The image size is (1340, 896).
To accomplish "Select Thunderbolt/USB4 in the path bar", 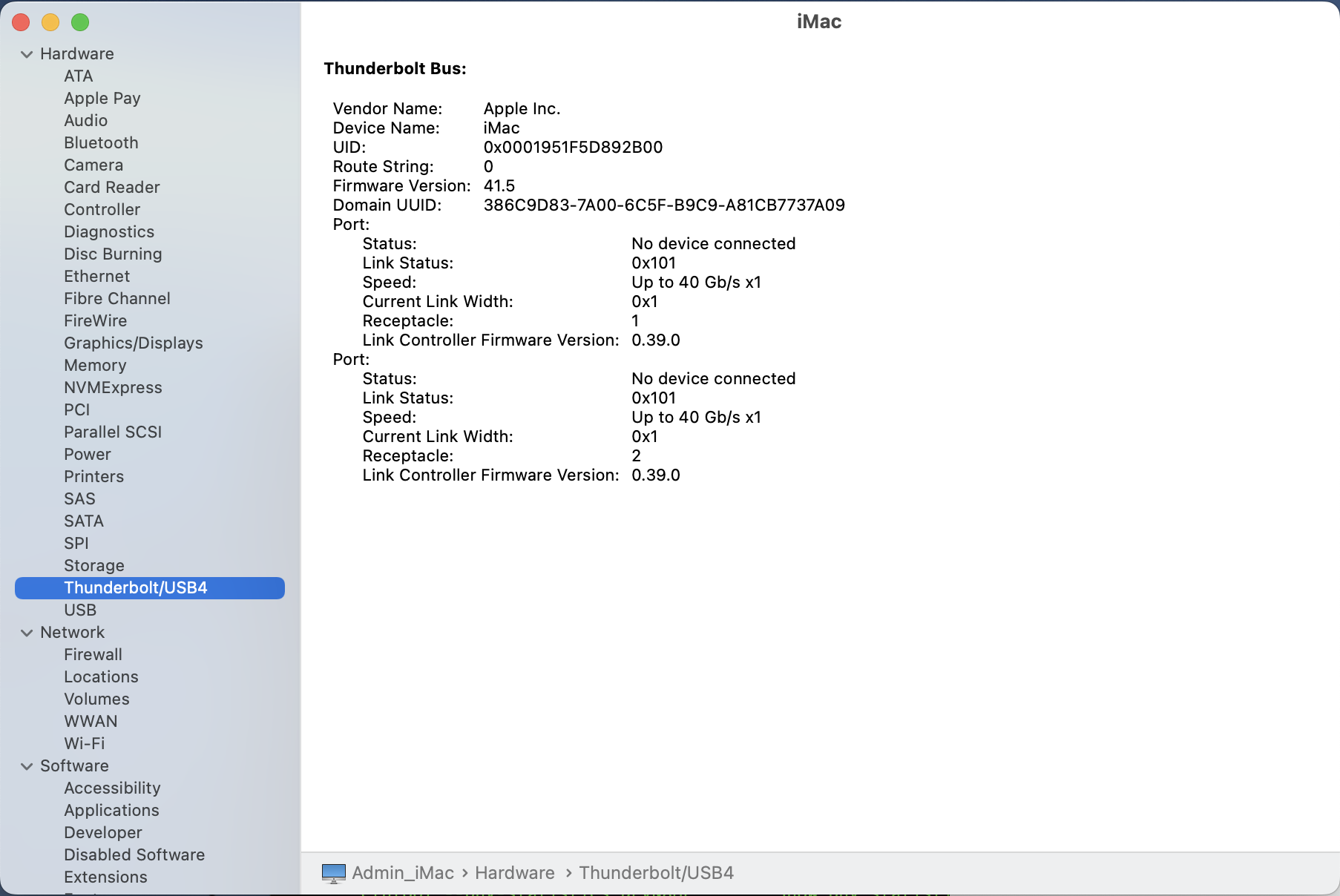I will click(657, 873).
